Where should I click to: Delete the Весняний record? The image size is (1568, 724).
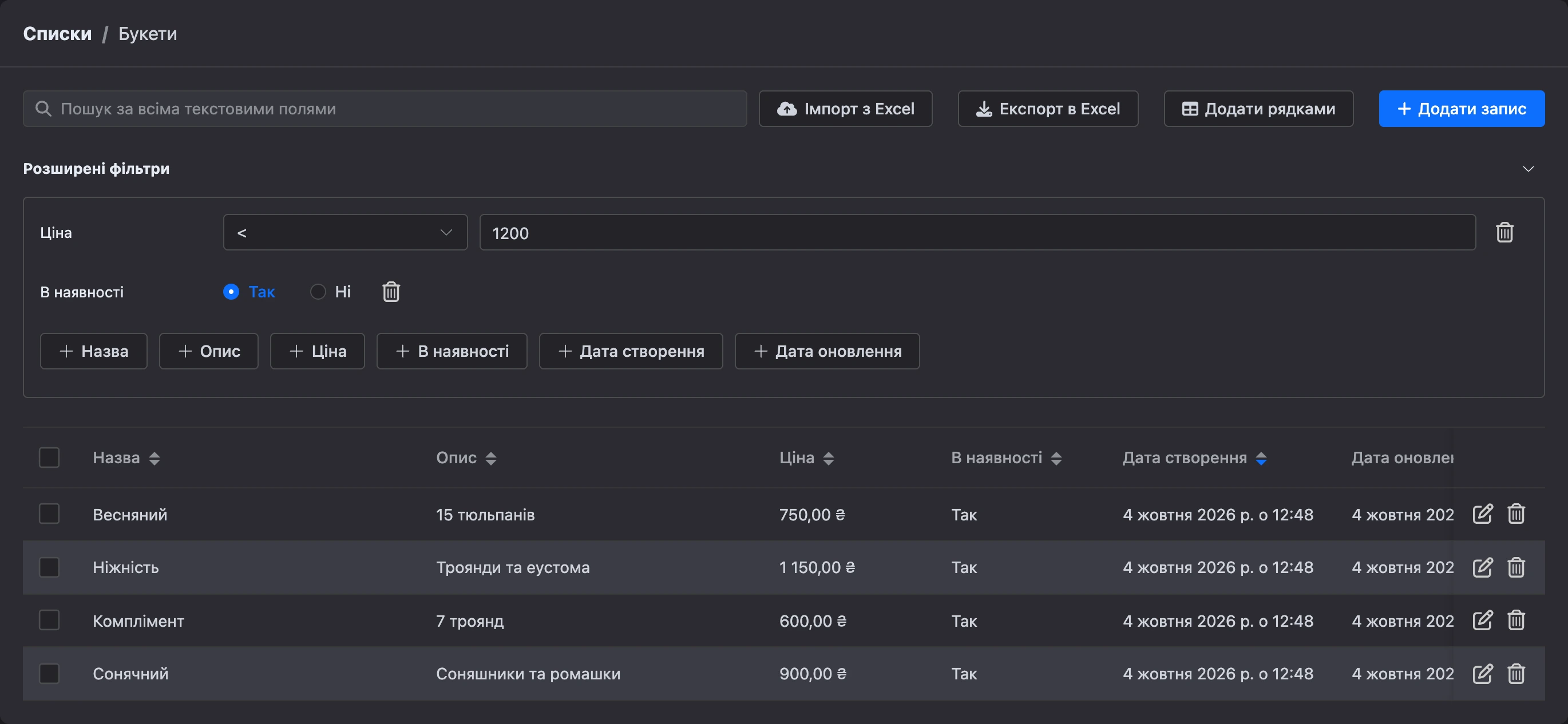(x=1516, y=514)
